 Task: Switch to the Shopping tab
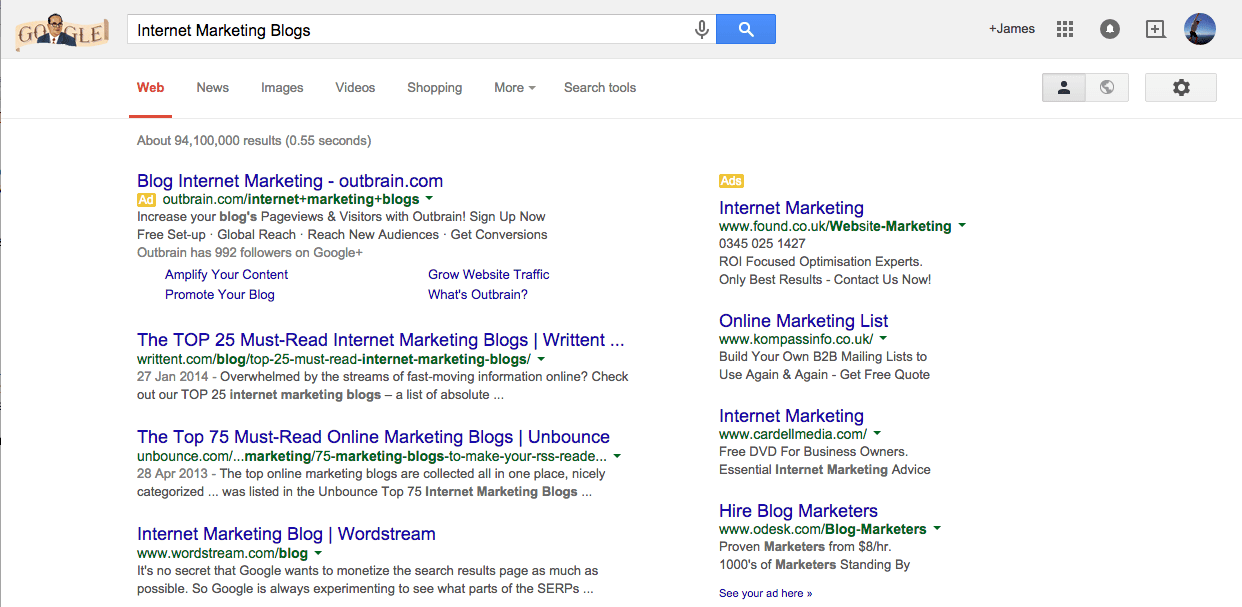[435, 88]
